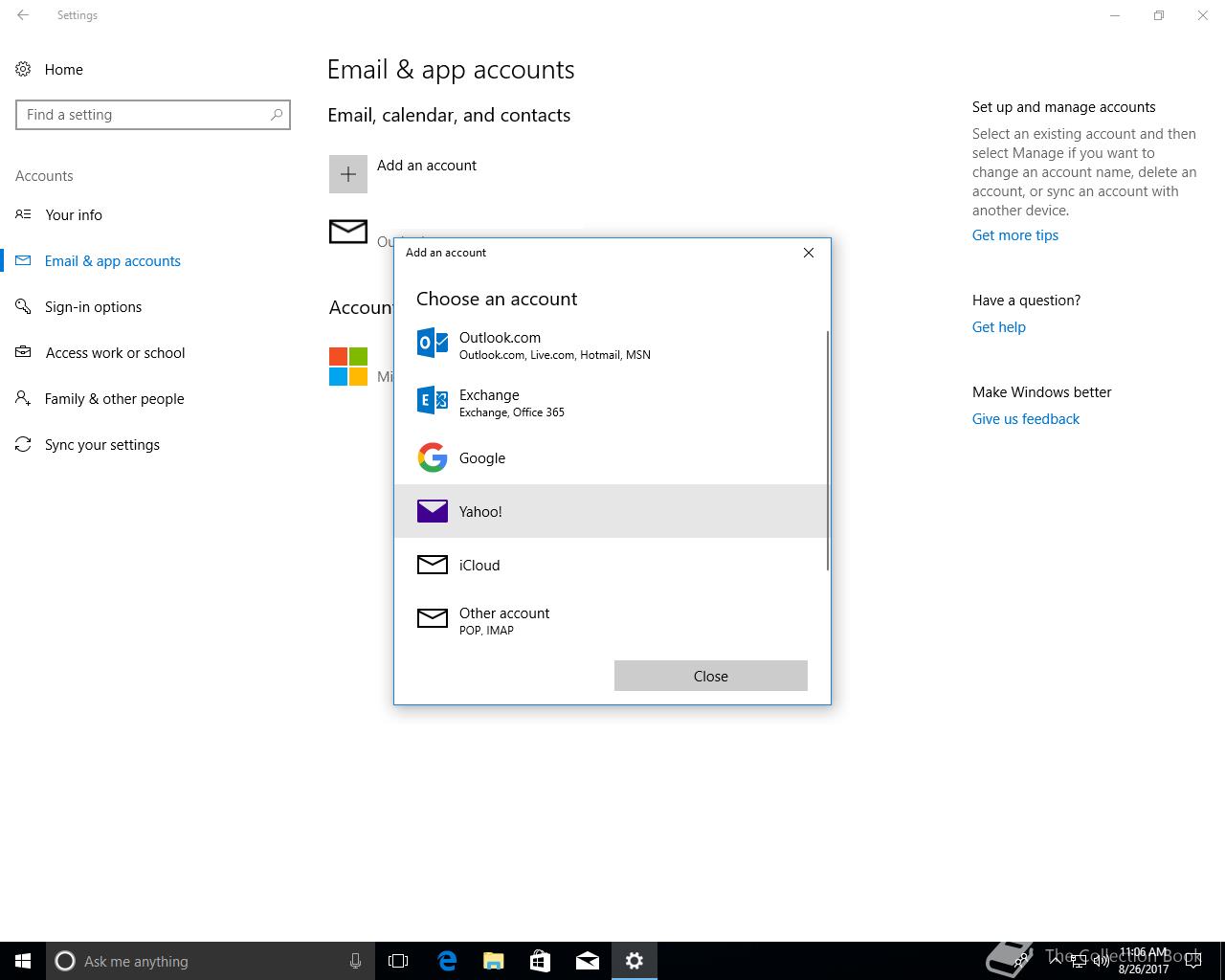Open Sync your settings page
Image resolution: width=1225 pixels, height=980 pixels.
(x=101, y=445)
